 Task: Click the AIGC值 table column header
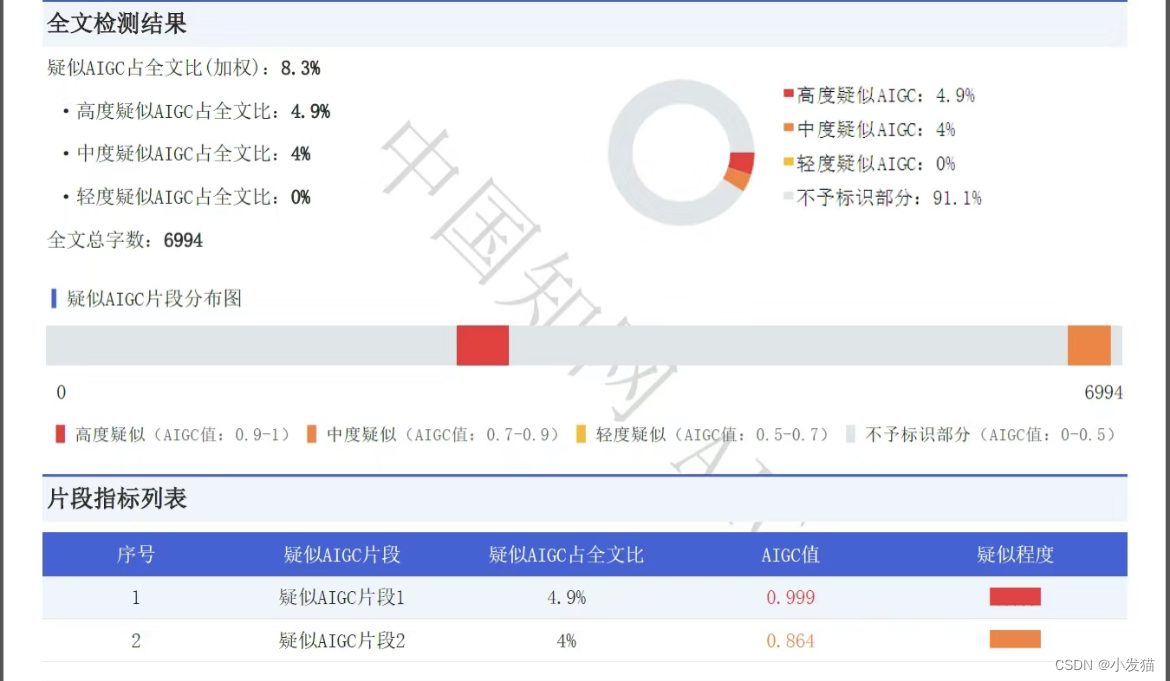pyautogui.click(x=789, y=555)
